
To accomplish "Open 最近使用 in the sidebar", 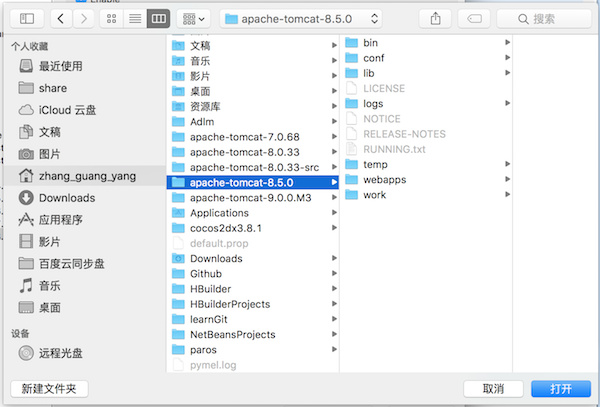I will point(84,66).
